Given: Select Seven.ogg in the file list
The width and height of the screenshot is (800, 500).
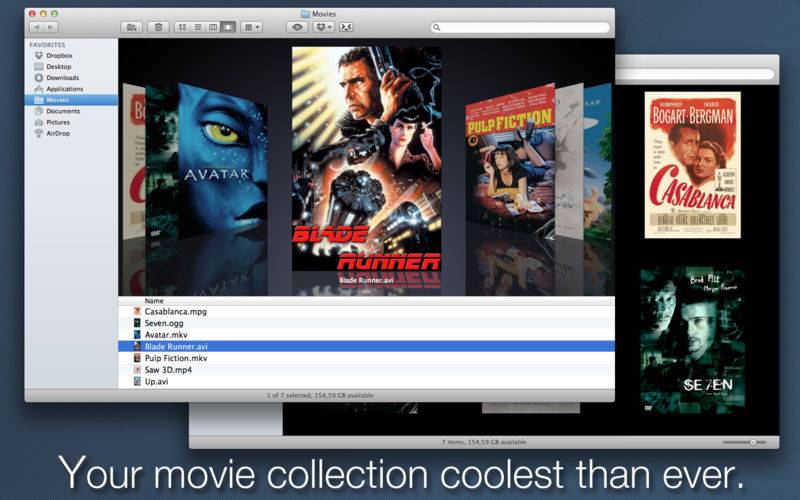Looking at the screenshot, I should coord(366,323).
